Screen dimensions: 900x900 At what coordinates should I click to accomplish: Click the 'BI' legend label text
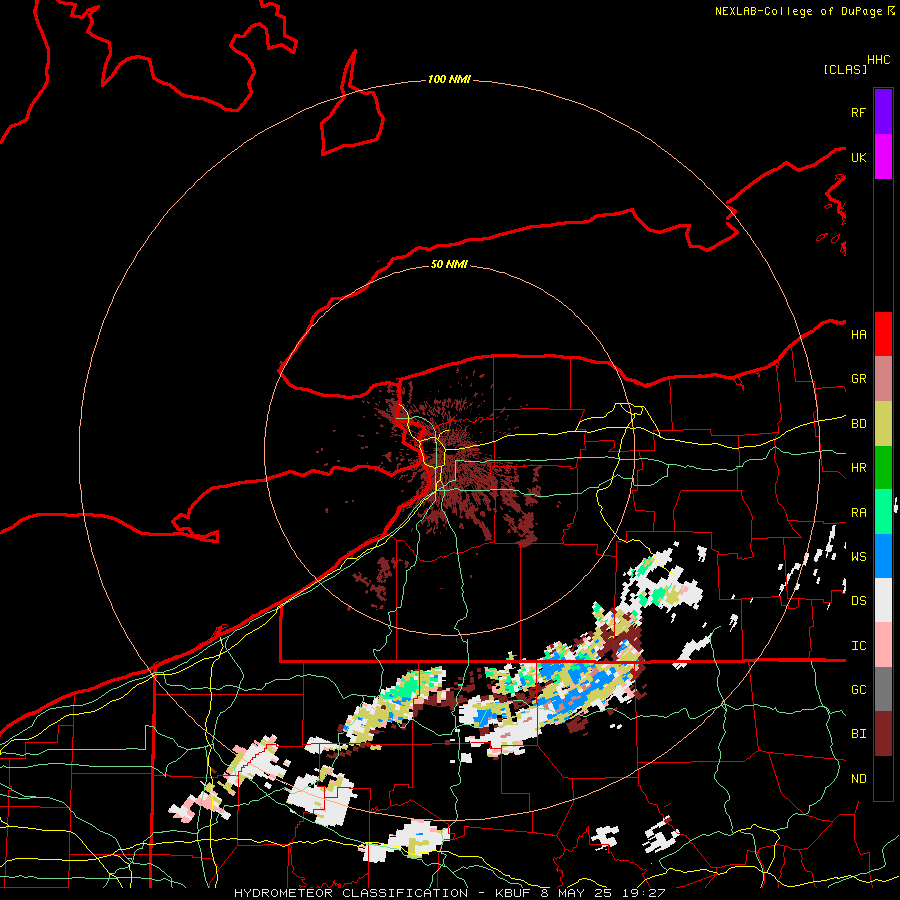pyautogui.click(x=858, y=734)
